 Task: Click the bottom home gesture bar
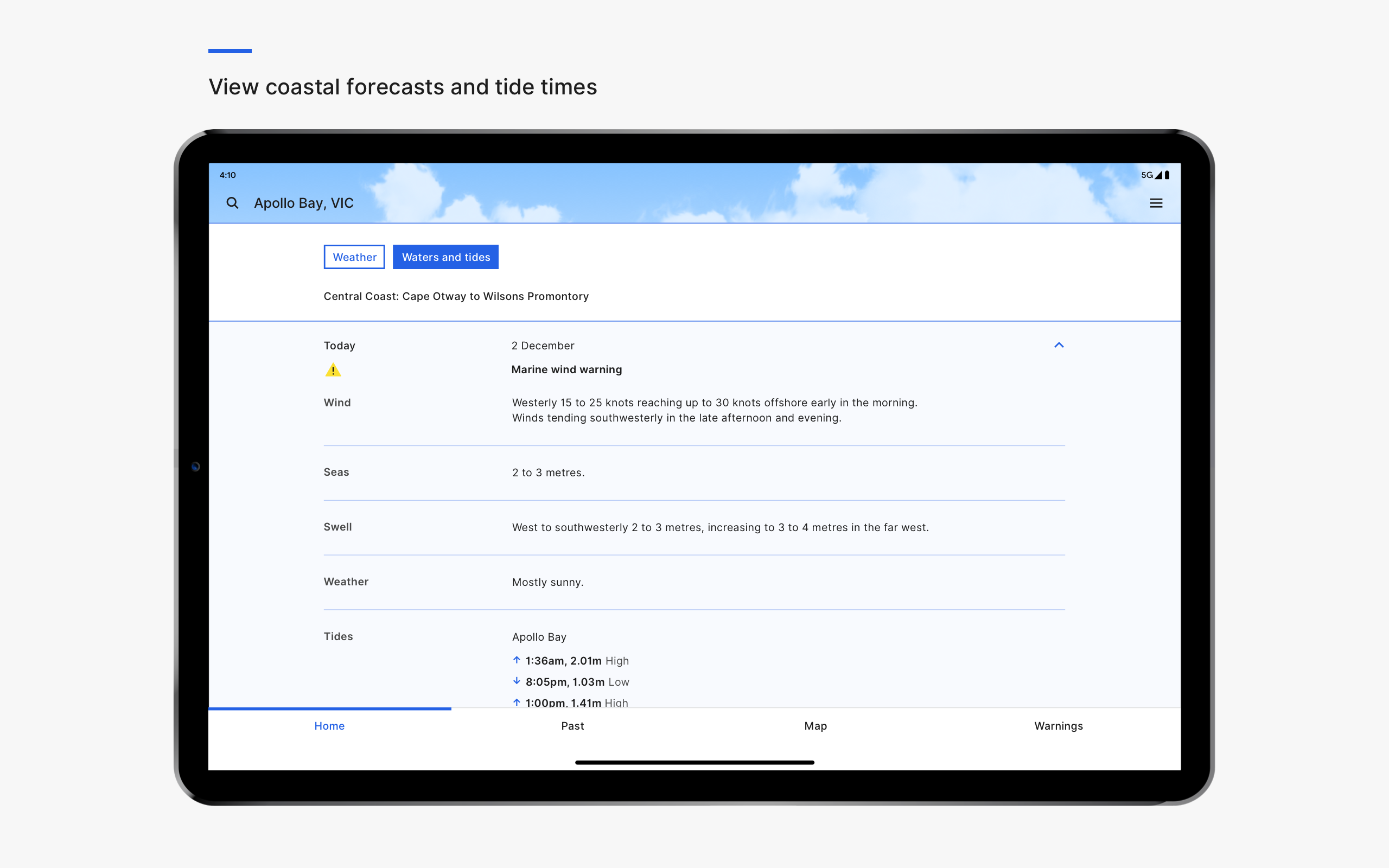pos(694,762)
